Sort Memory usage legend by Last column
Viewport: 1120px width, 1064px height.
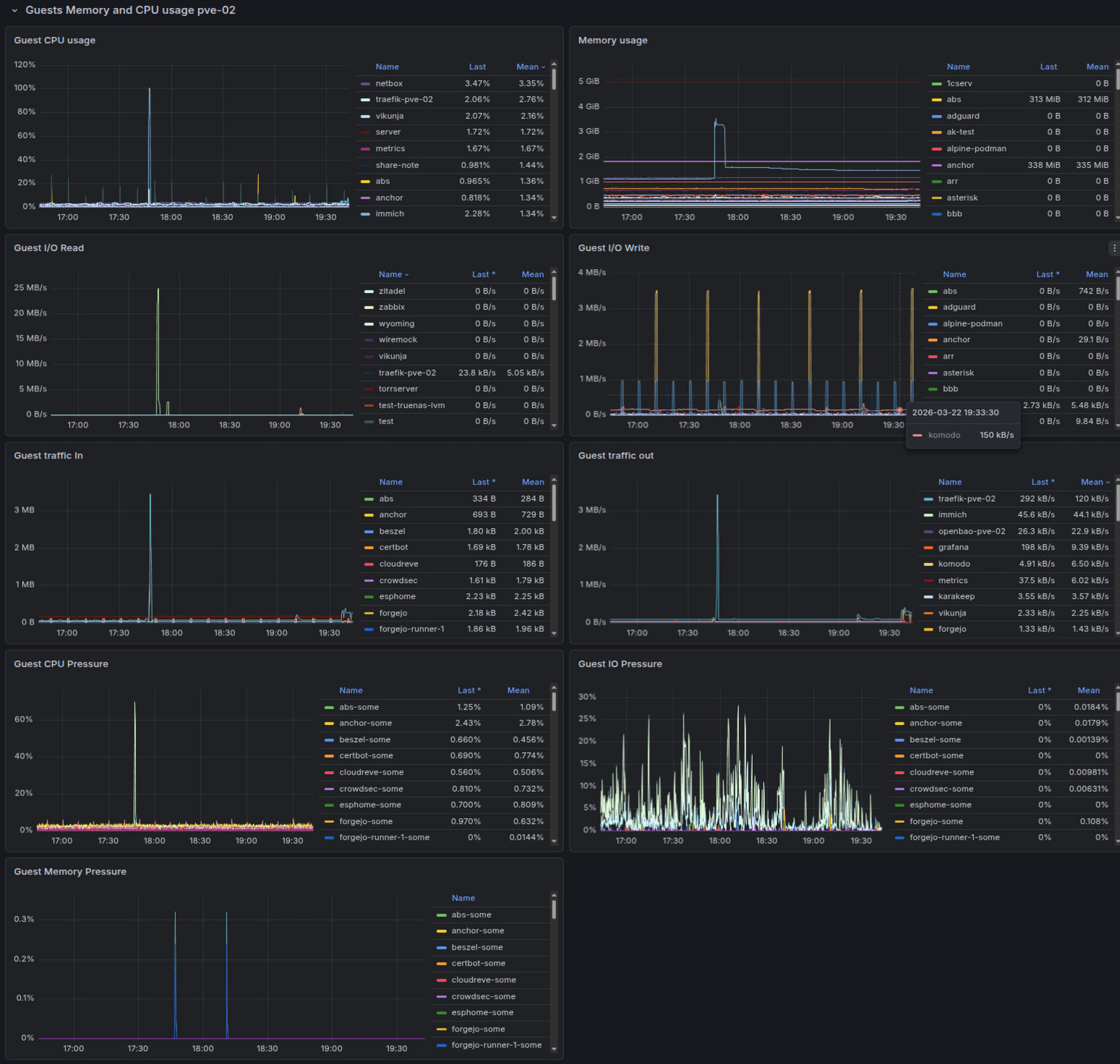tap(1048, 67)
